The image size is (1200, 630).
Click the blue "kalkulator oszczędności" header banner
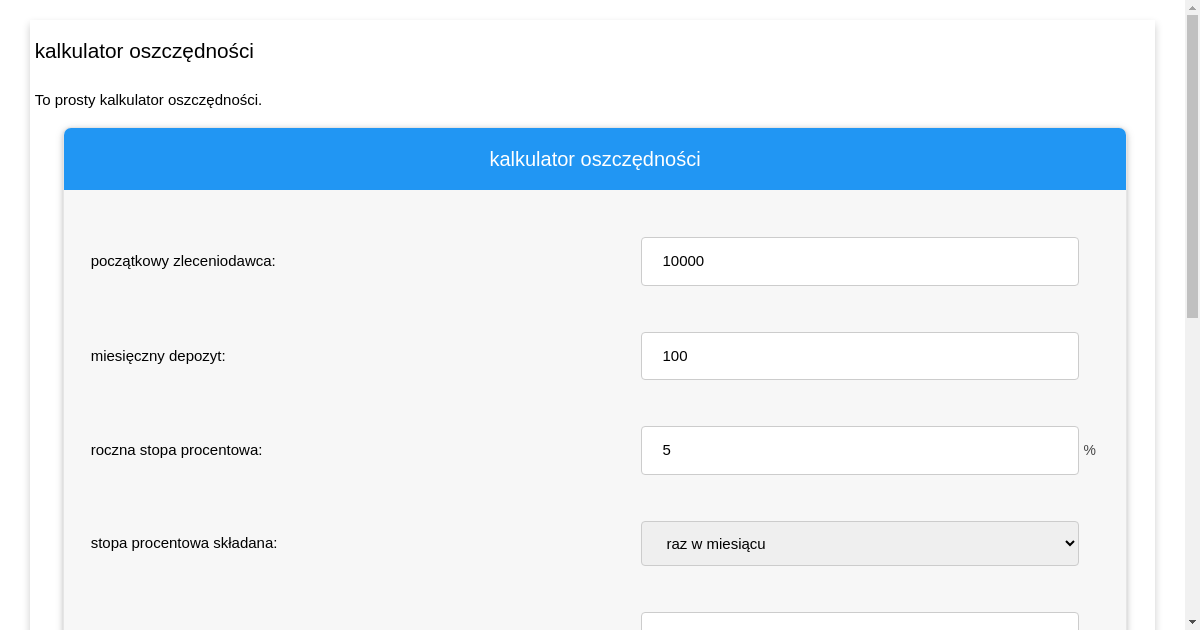(595, 159)
